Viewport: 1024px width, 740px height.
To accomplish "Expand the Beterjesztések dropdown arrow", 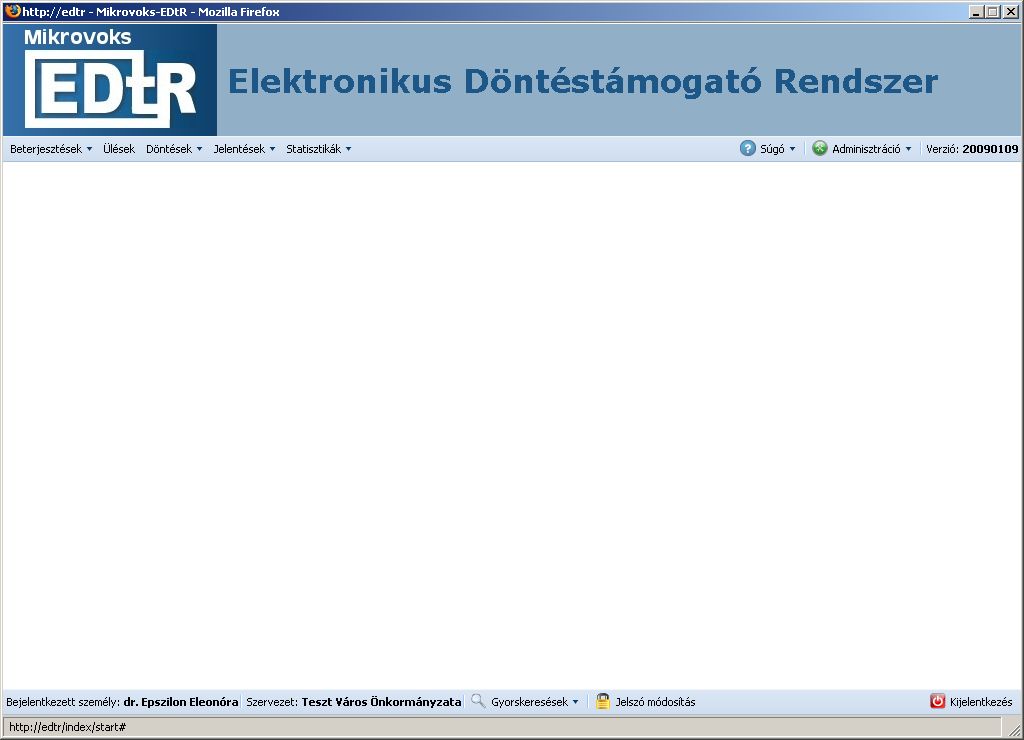I will [x=89, y=149].
